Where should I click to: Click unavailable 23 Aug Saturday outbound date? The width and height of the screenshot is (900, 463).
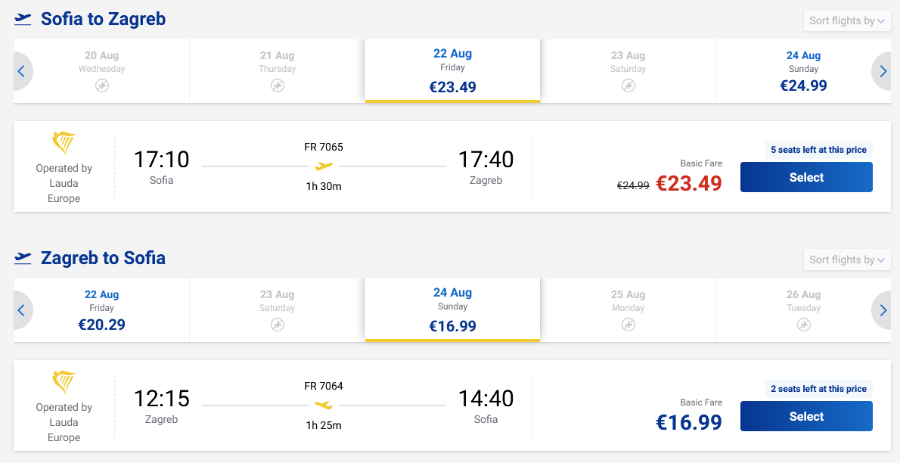pyautogui.click(x=628, y=71)
